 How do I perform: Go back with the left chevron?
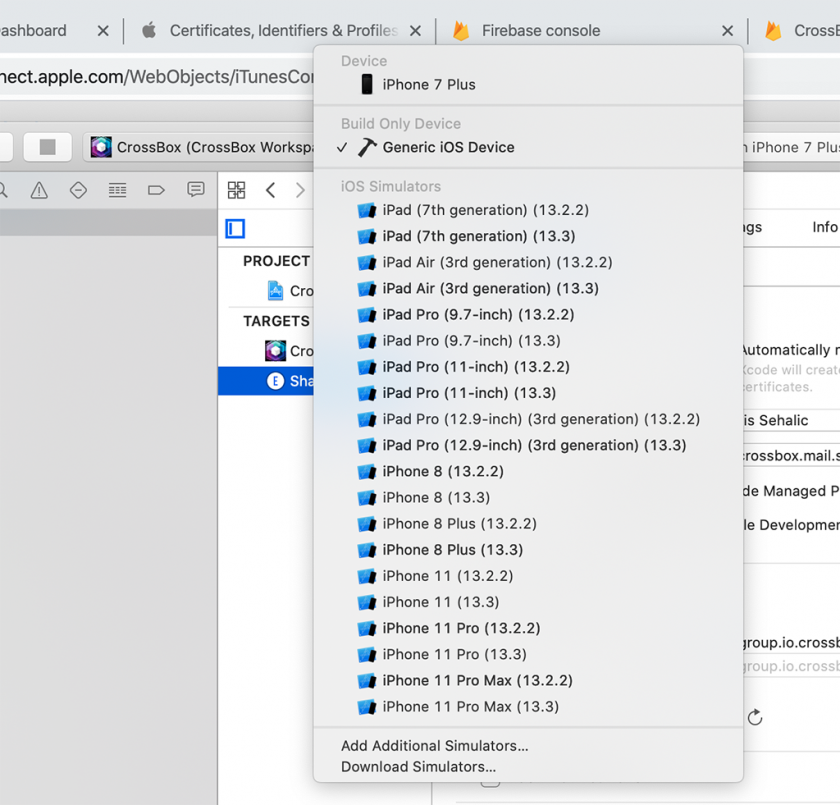click(271, 190)
